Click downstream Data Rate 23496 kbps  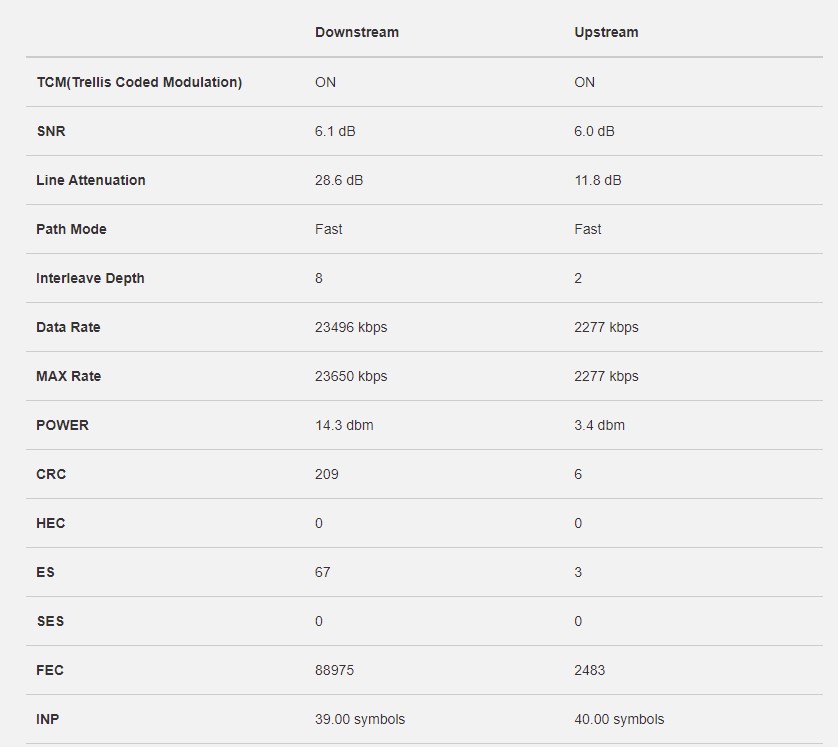[x=351, y=327]
